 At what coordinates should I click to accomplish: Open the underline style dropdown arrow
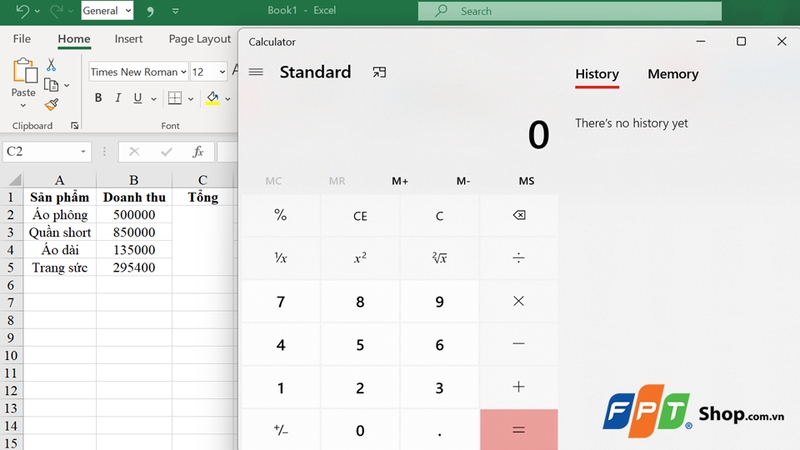[153, 99]
